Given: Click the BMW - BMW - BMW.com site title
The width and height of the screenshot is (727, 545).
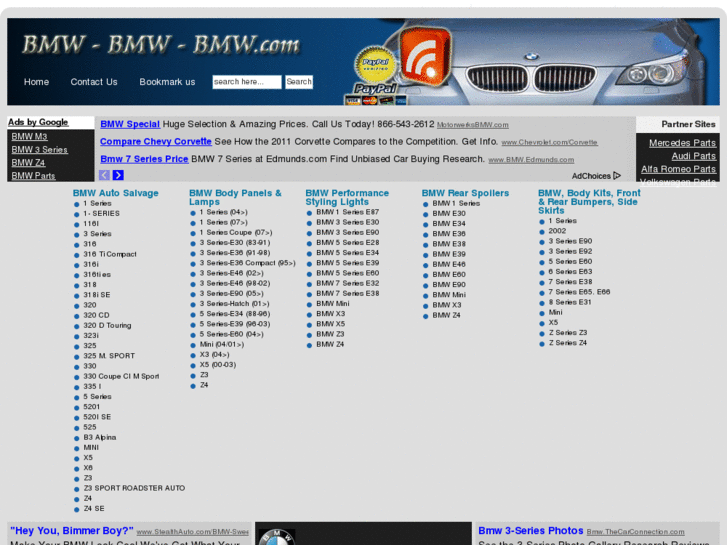Looking at the screenshot, I should click(x=161, y=45).
